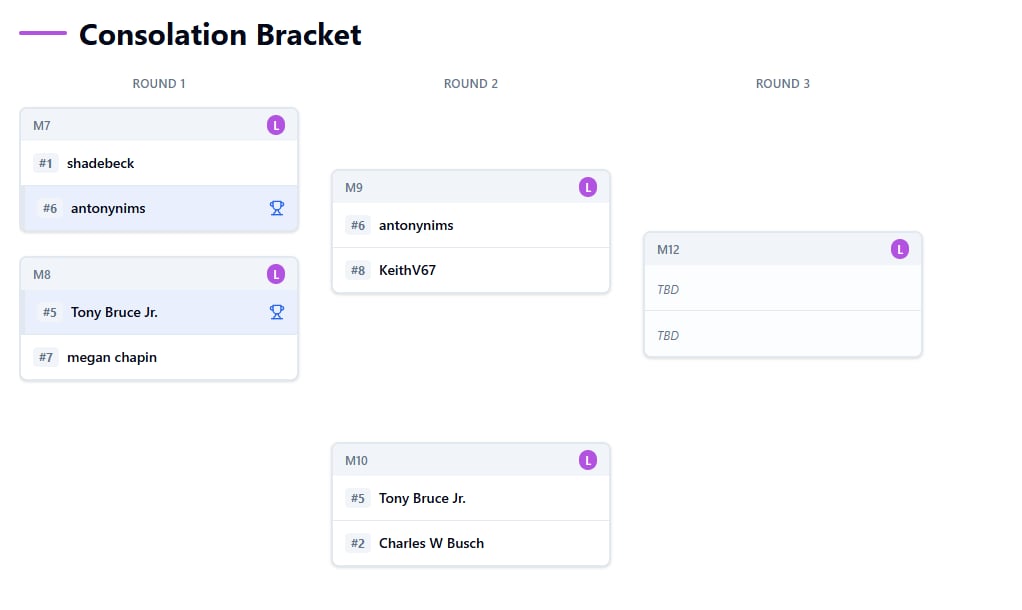
Task: Pick KeithV67 in match M9
Action: click(x=407, y=270)
